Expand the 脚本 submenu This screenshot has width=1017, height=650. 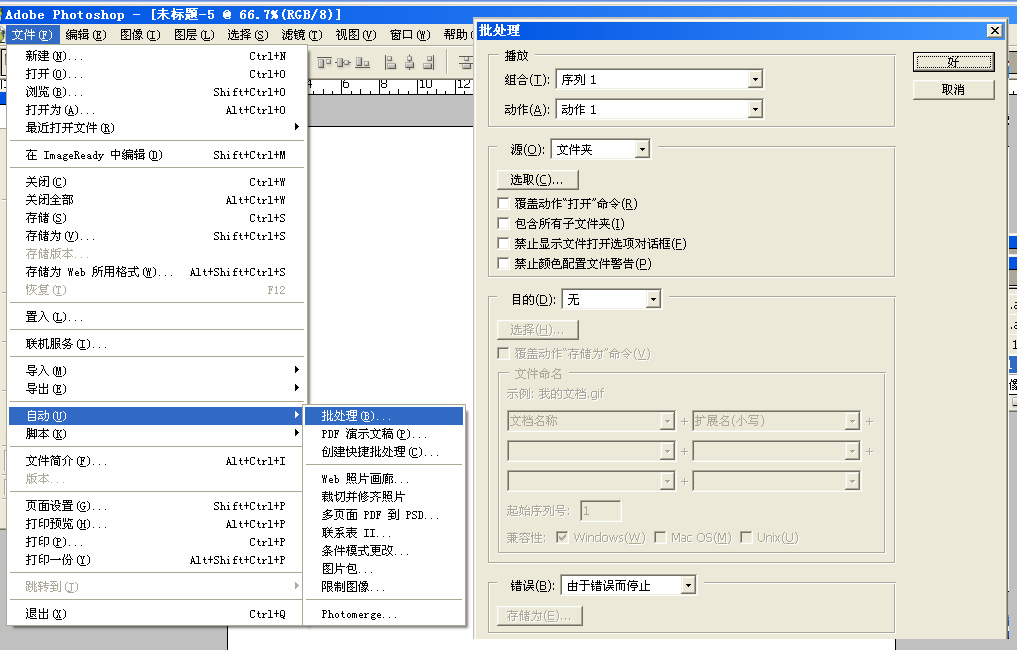(156, 434)
